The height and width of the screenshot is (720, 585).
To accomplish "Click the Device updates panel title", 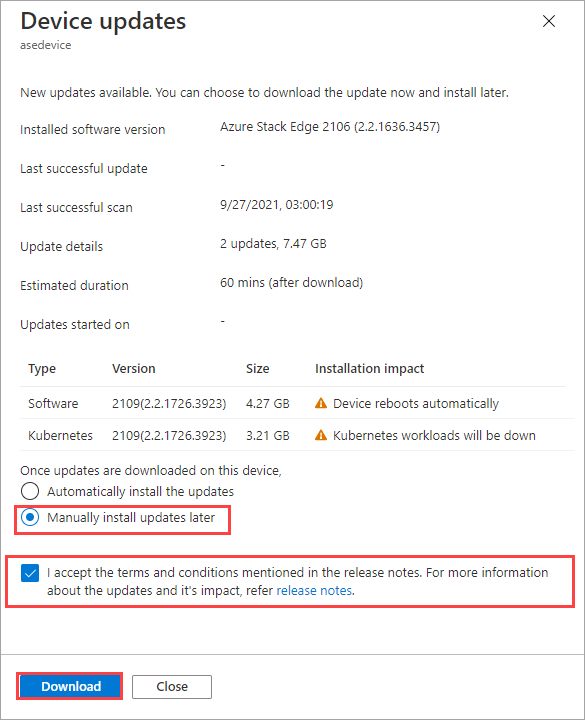I will (x=103, y=21).
